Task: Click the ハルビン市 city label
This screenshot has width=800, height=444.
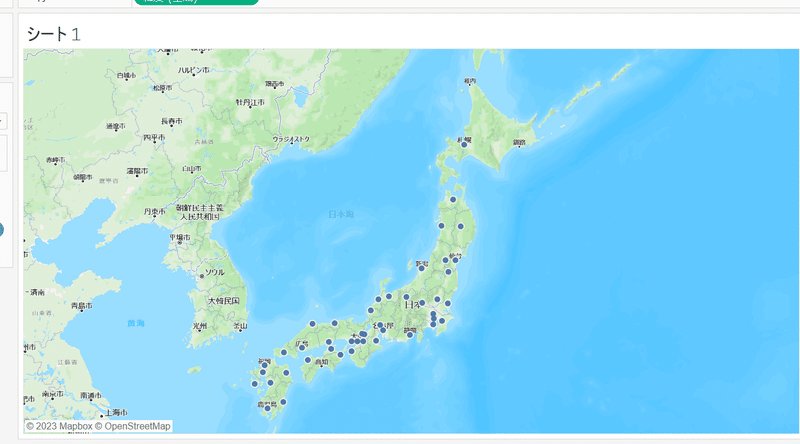Action: tap(193, 70)
